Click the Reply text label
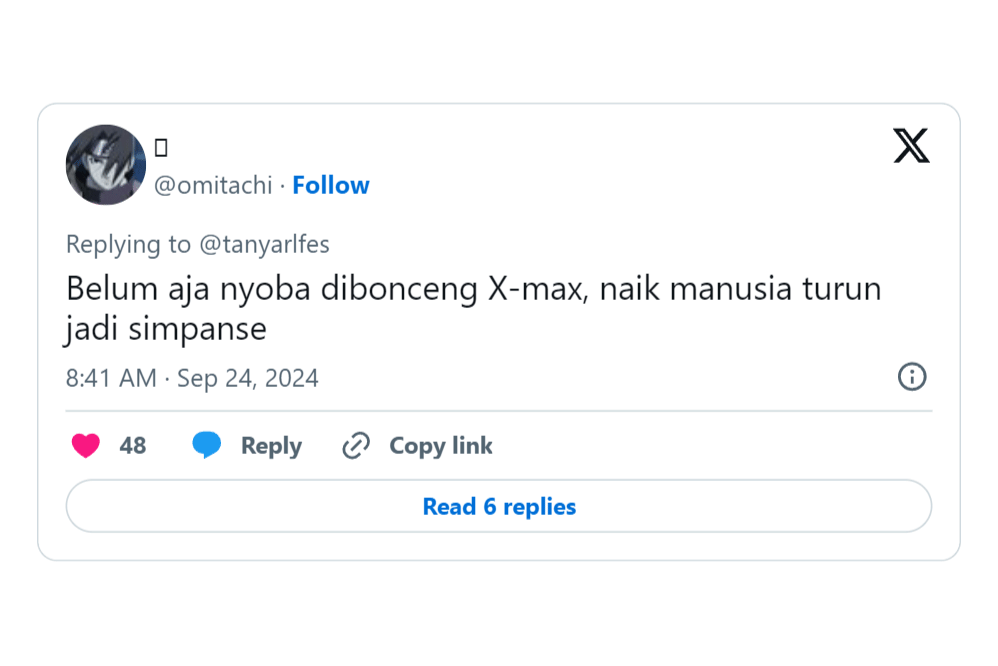This screenshot has height=666, width=998. click(x=271, y=446)
